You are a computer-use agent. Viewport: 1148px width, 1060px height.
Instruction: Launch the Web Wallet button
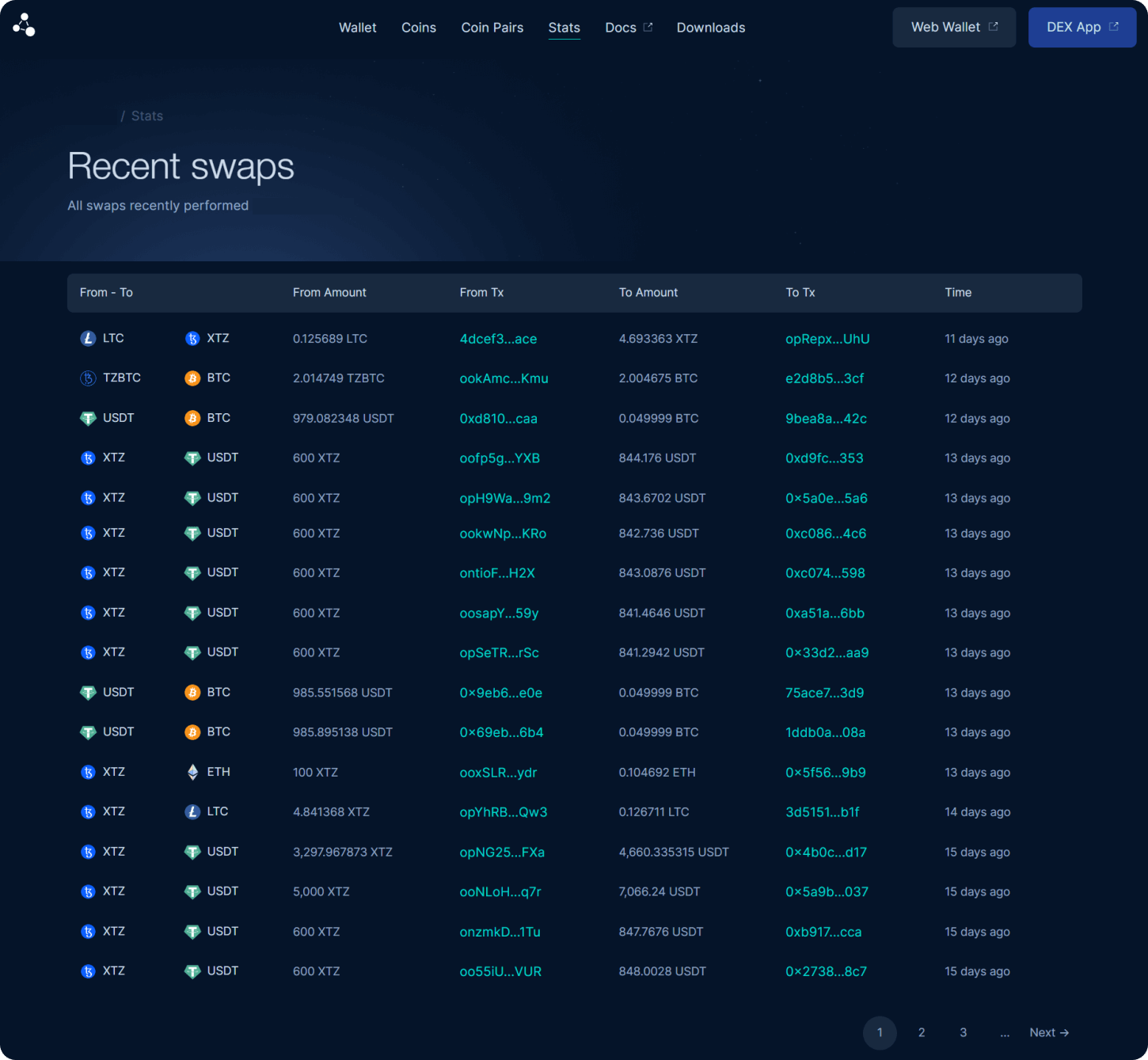pyautogui.click(x=954, y=27)
